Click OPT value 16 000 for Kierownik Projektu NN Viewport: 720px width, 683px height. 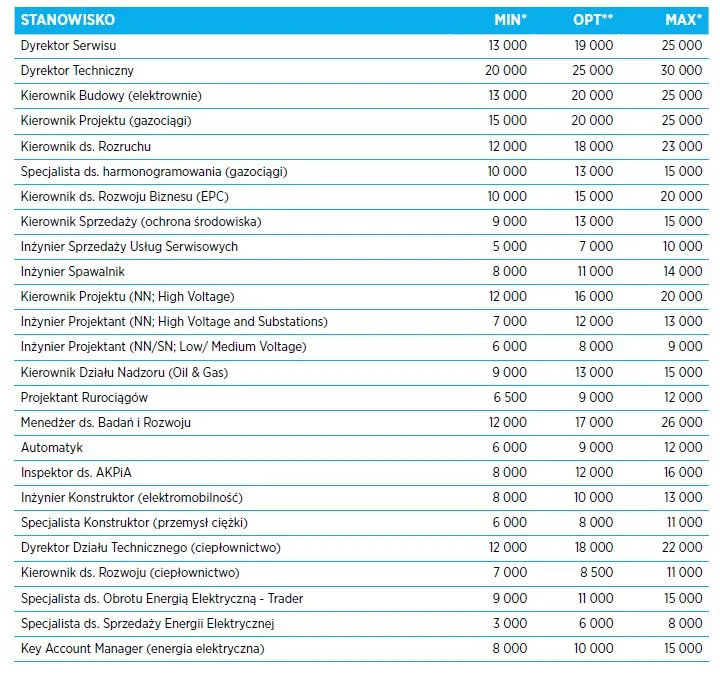593,296
